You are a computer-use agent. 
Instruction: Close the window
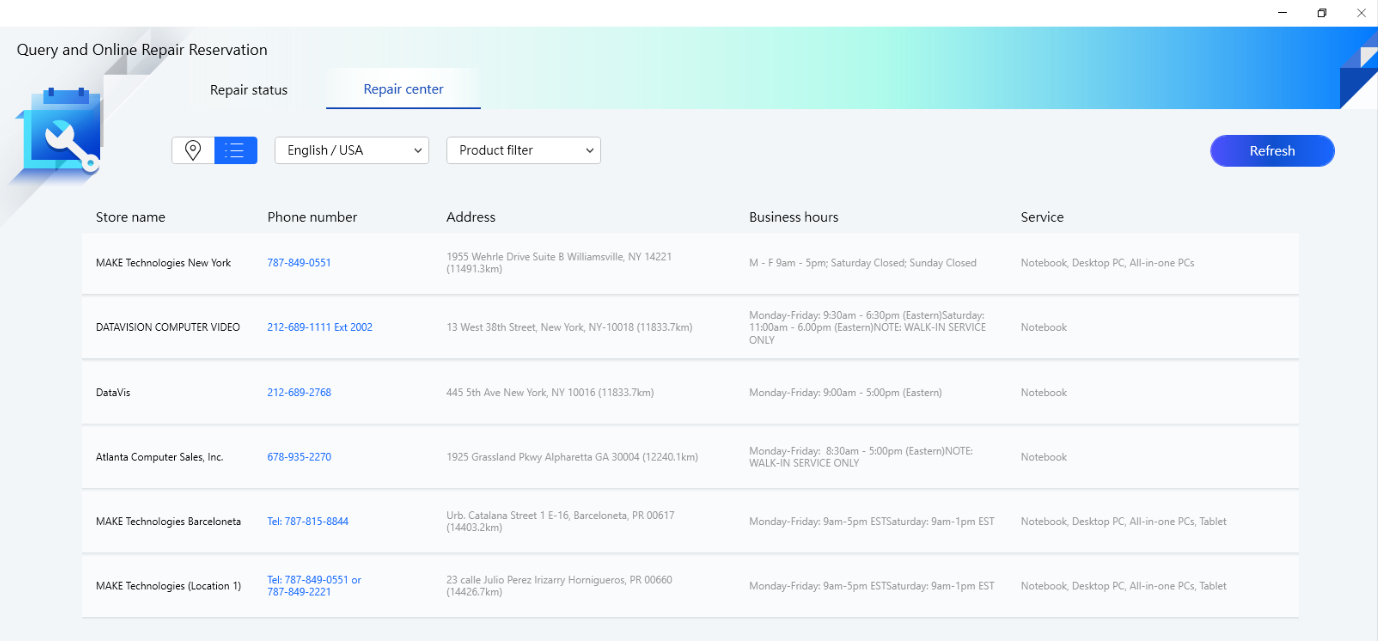pos(1360,13)
